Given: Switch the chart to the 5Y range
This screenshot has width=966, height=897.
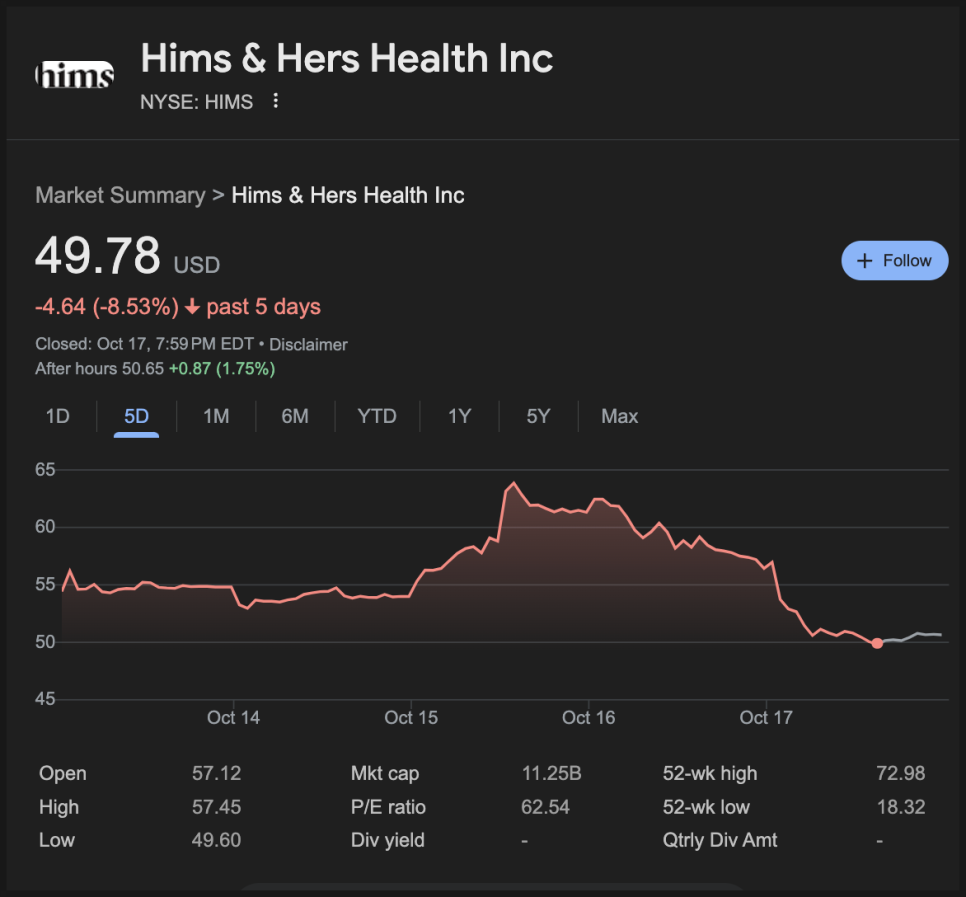Looking at the screenshot, I should tap(538, 416).
